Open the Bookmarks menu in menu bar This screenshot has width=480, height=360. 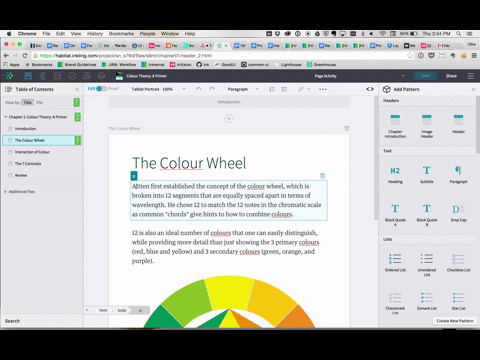[x=121, y=34]
